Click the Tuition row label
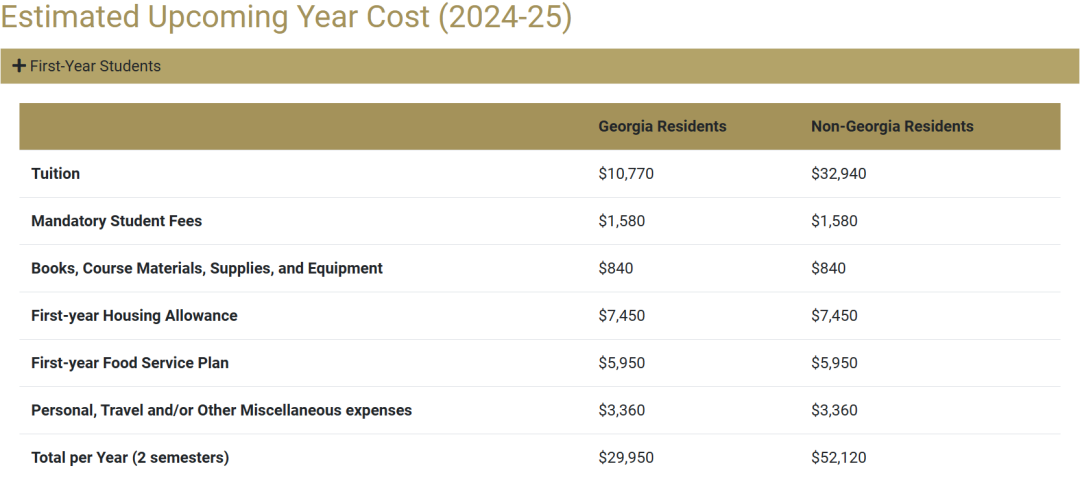The height and width of the screenshot is (479, 1080). click(x=56, y=173)
